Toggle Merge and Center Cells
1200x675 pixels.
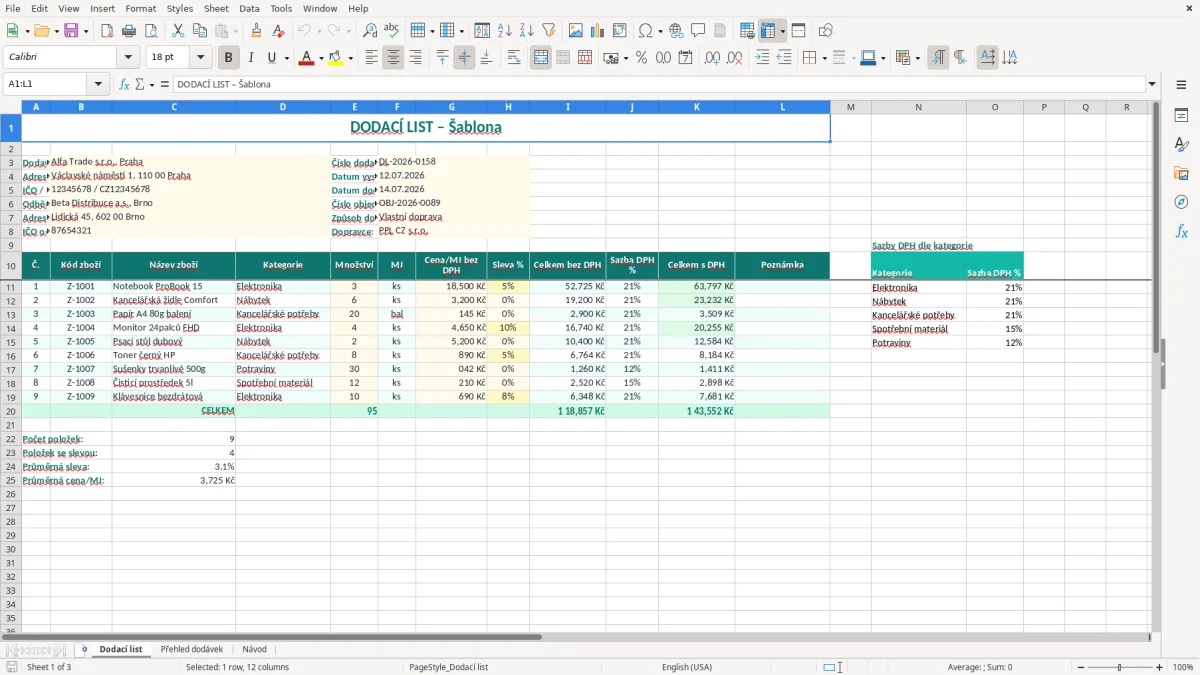tap(541, 58)
